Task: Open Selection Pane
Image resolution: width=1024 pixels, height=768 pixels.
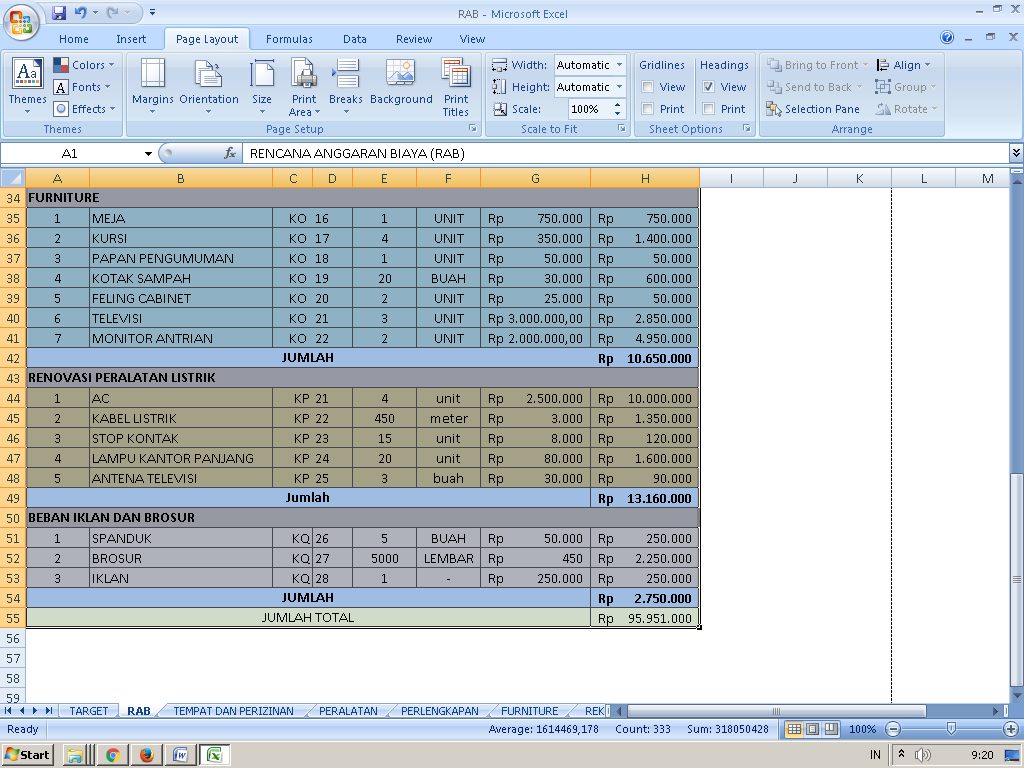Action: [813, 109]
